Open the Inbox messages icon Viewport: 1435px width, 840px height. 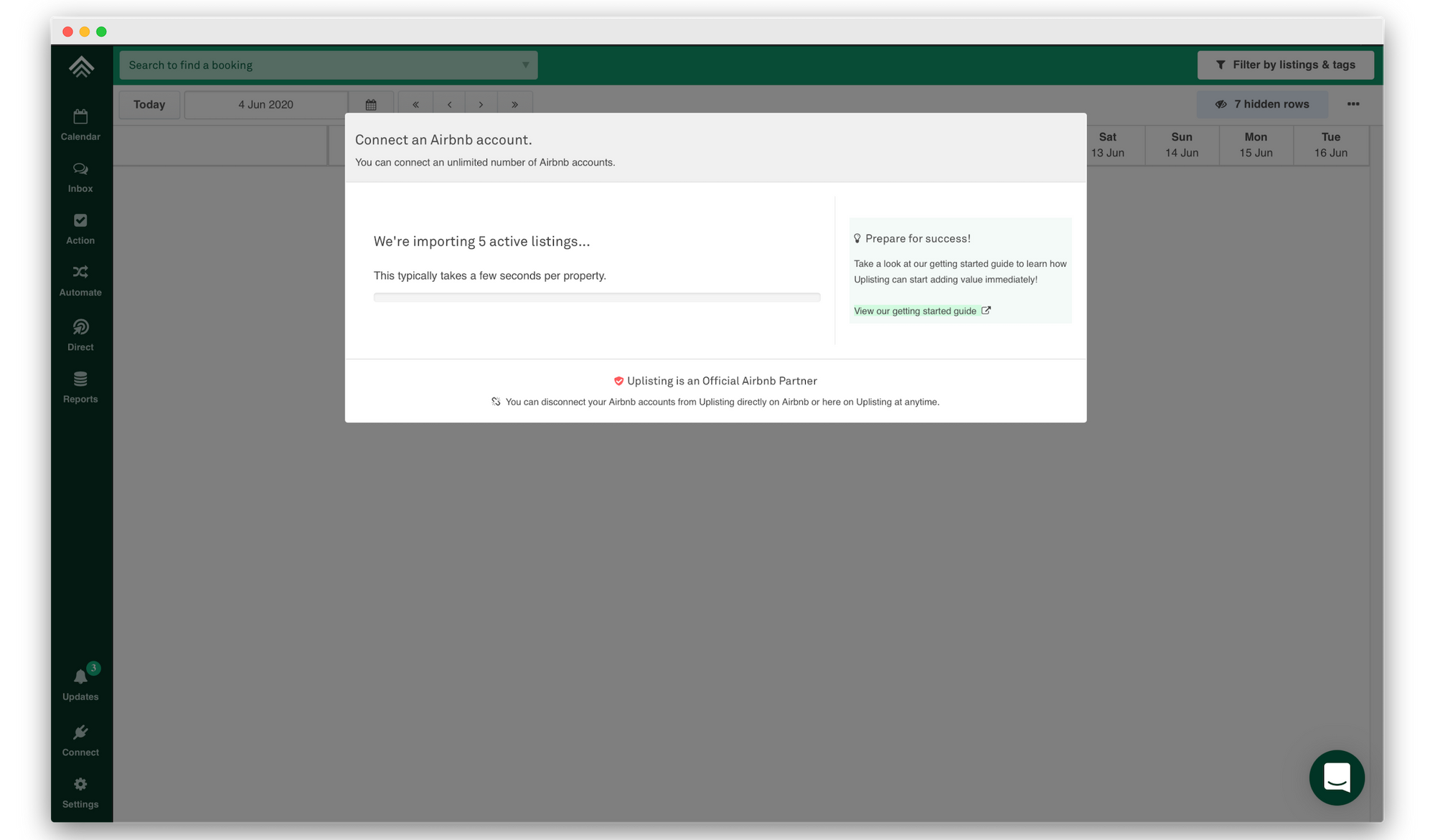[x=80, y=177]
